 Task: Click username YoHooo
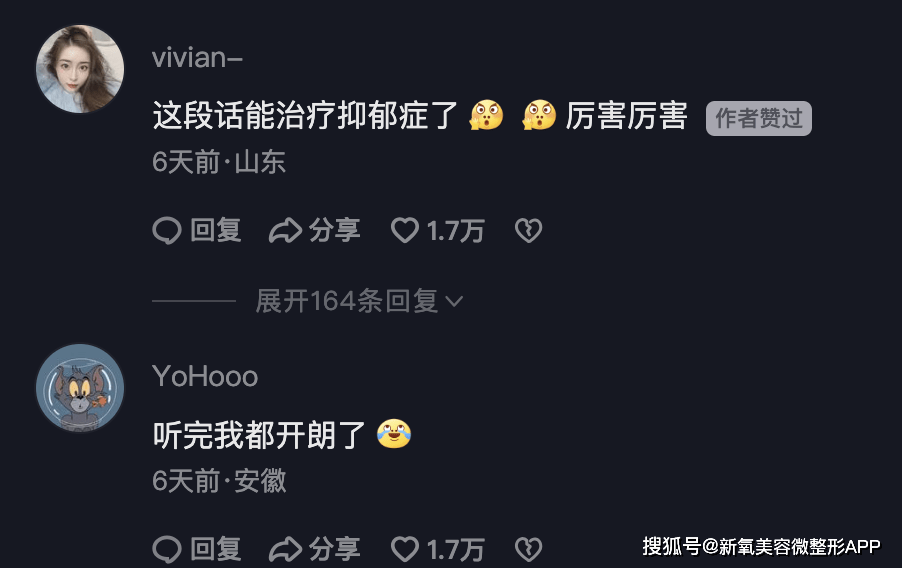point(205,377)
